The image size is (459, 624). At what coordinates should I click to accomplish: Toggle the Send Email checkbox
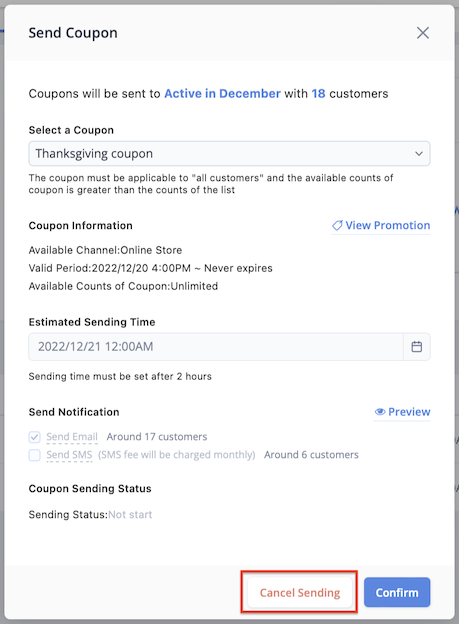[35, 437]
